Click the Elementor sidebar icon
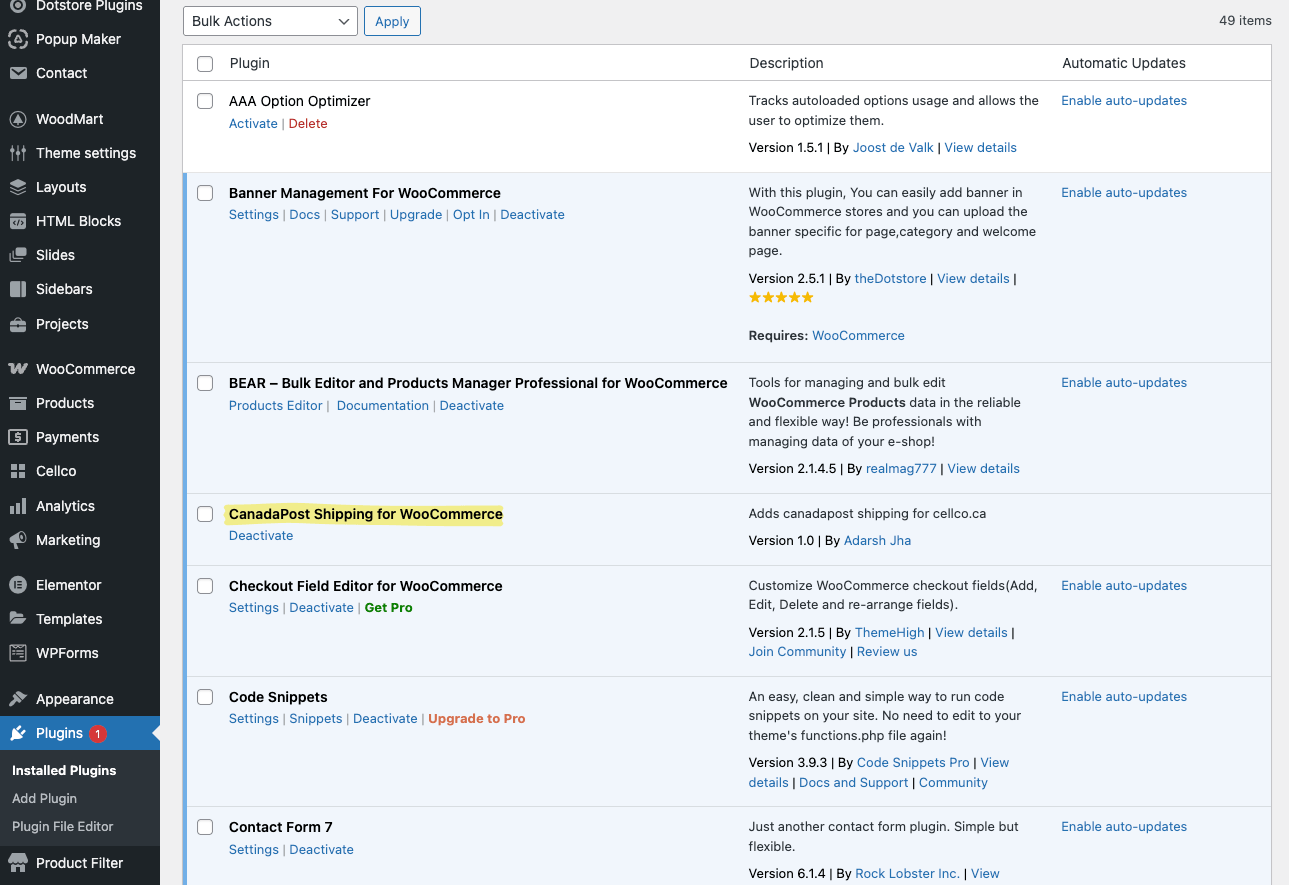The image size is (1289, 885). point(17,585)
